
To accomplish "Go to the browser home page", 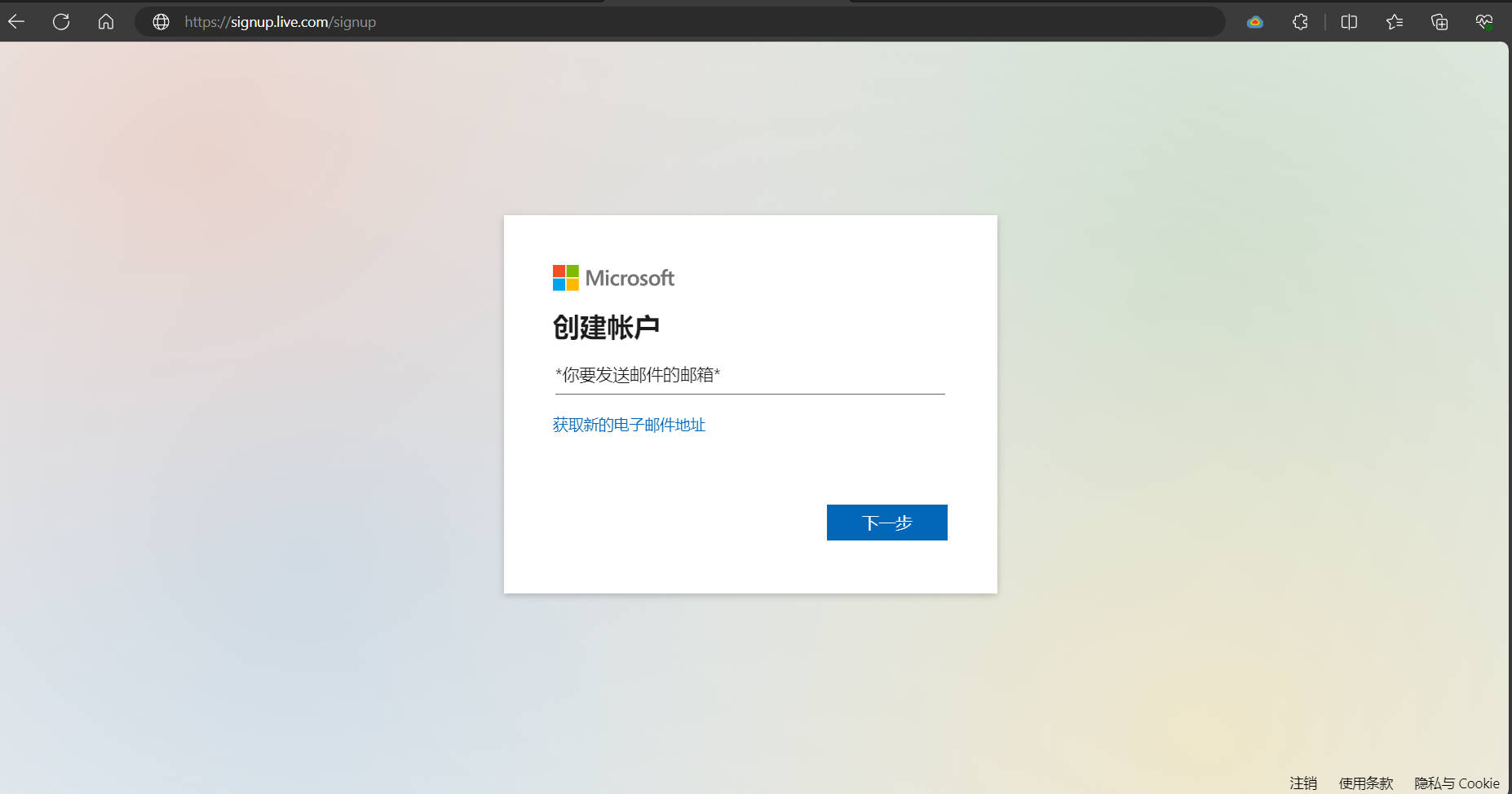I will [x=106, y=22].
